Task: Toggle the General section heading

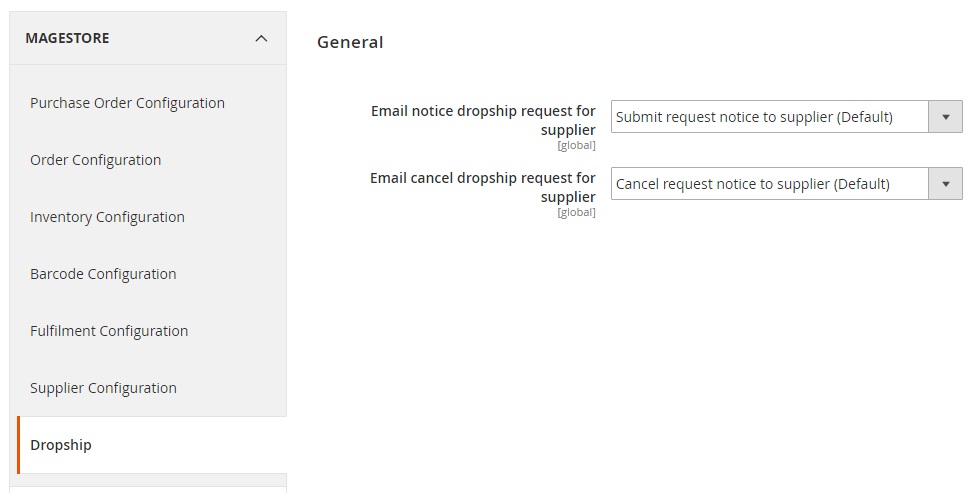Action: [350, 42]
